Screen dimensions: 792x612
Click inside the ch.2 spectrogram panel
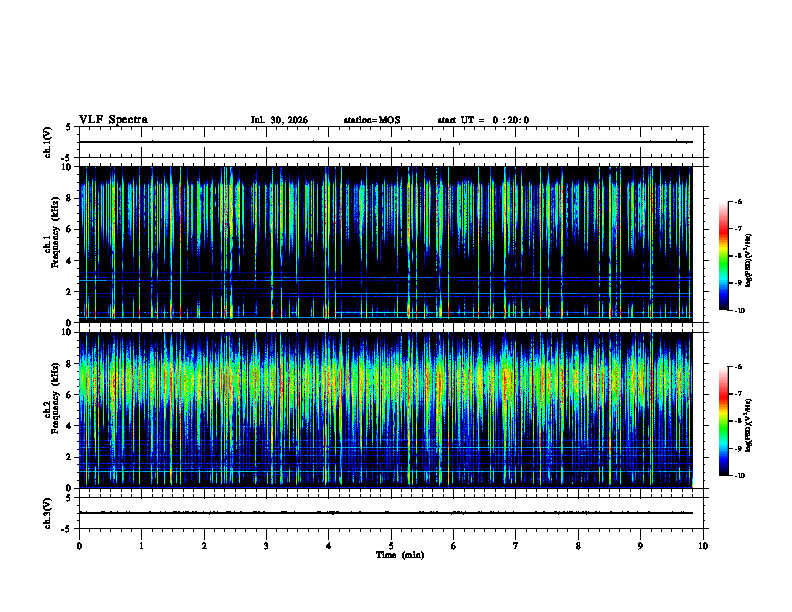click(385, 410)
